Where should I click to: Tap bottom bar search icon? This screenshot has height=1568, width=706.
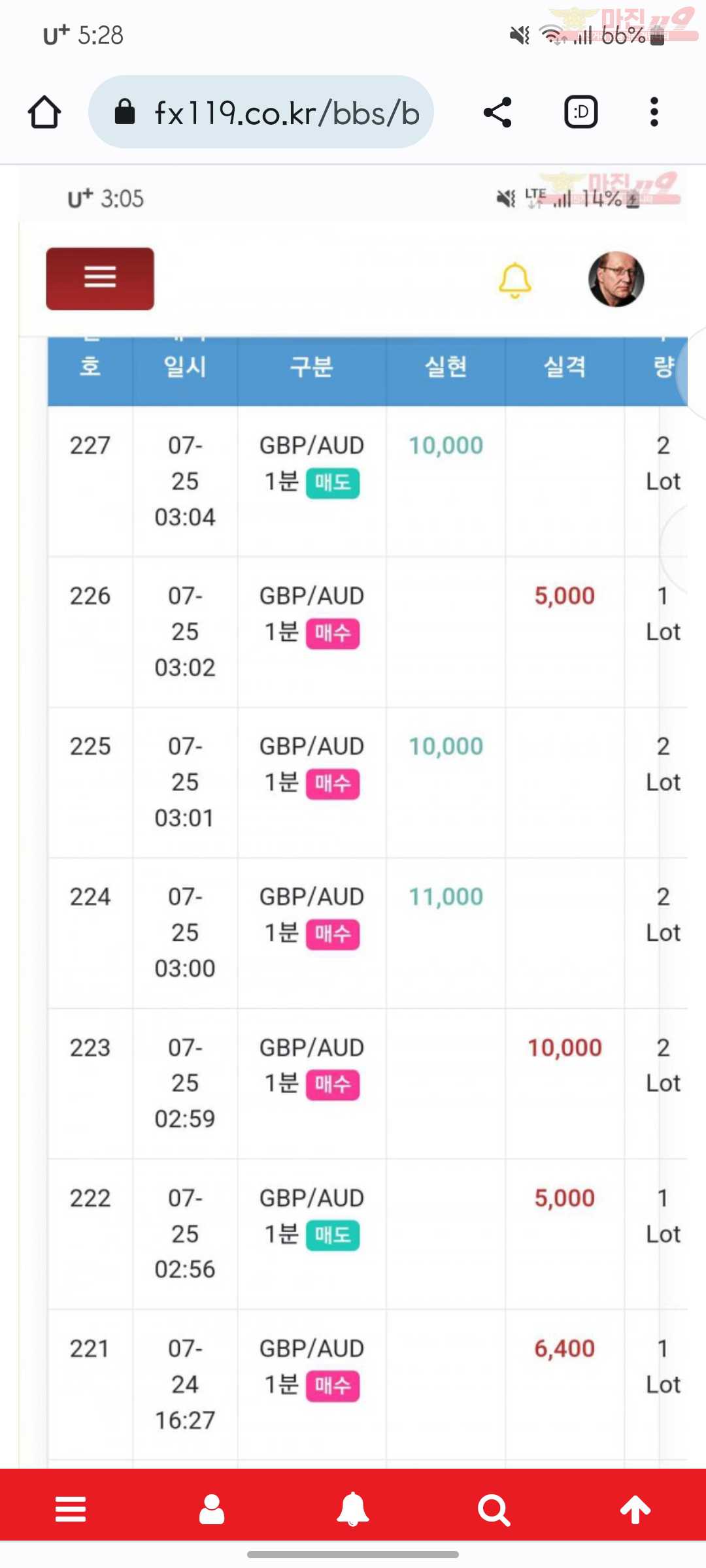coord(494,1510)
